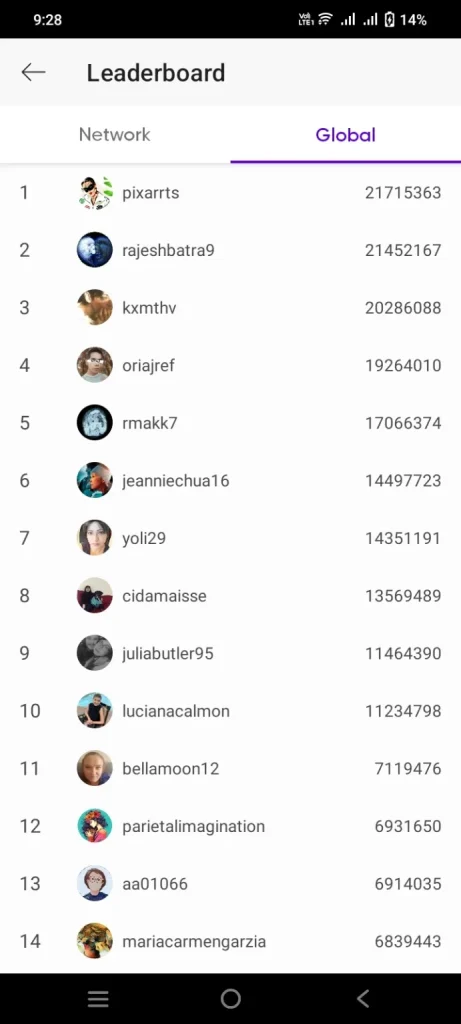Select the cidamaisse username

click(x=165, y=596)
